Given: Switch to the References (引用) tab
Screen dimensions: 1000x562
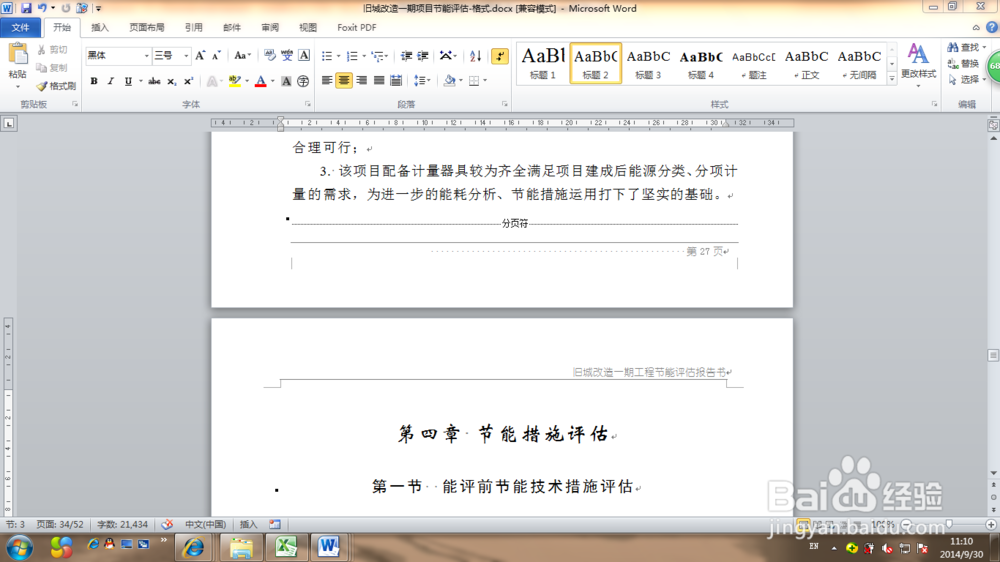Looking at the screenshot, I should point(193,27).
